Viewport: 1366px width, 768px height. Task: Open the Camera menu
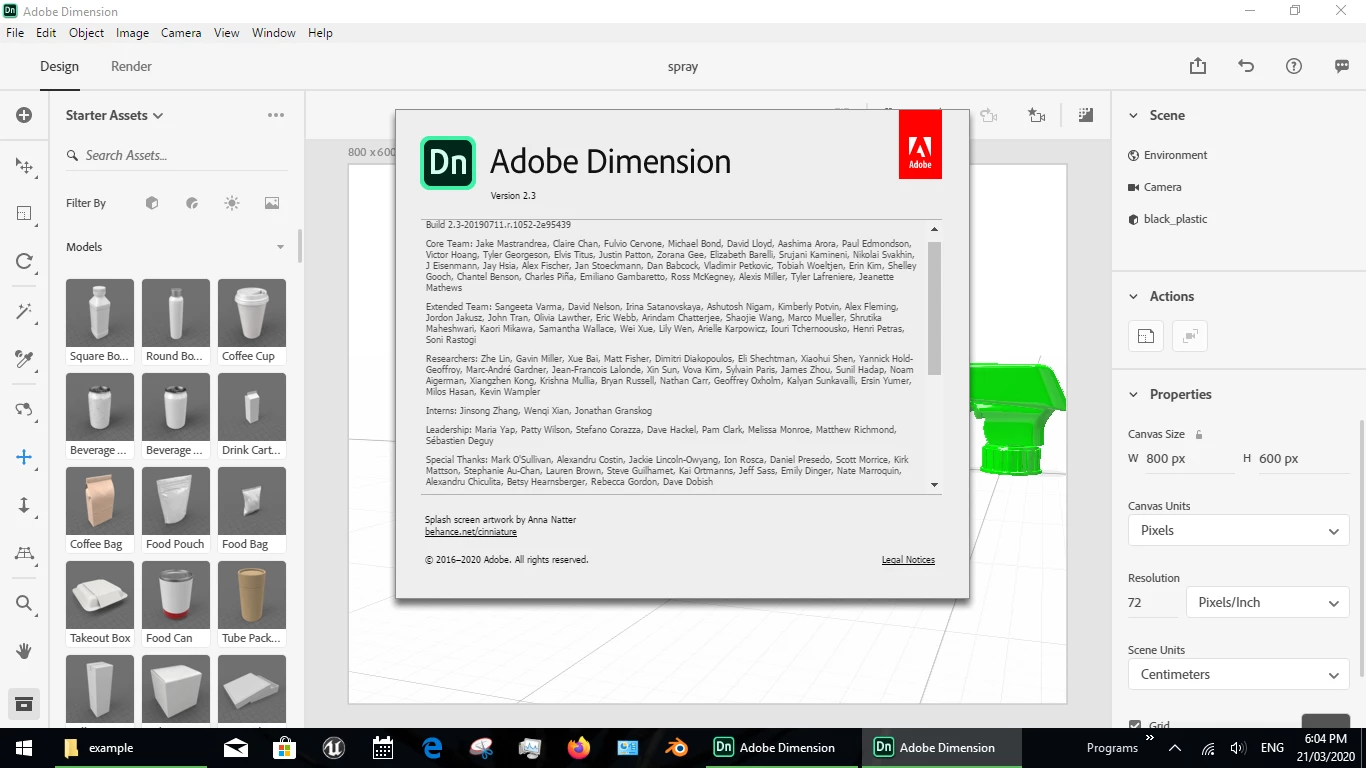tap(181, 33)
